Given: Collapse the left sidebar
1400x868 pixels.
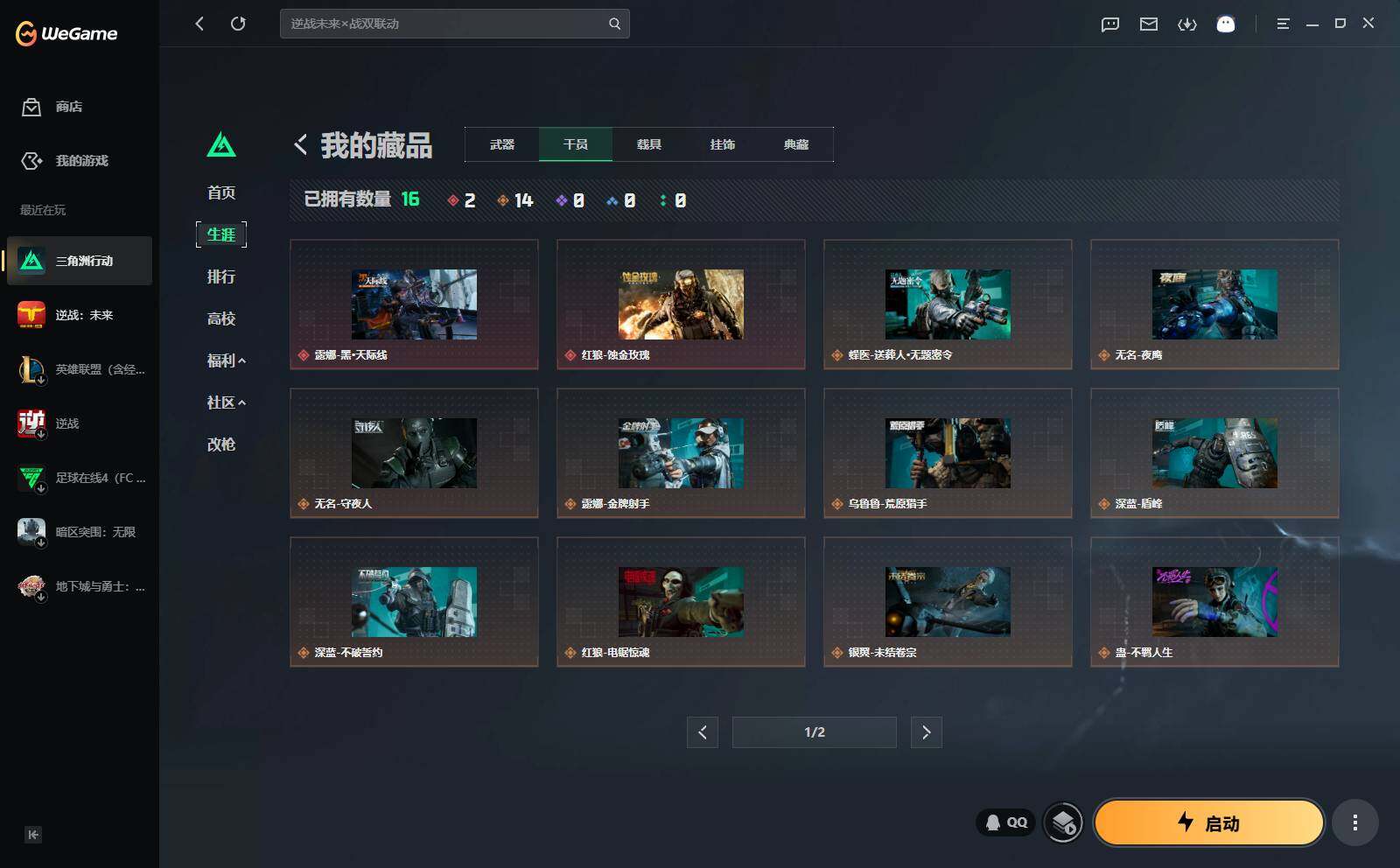Looking at the screenshot, I should [x=33, y=835].
